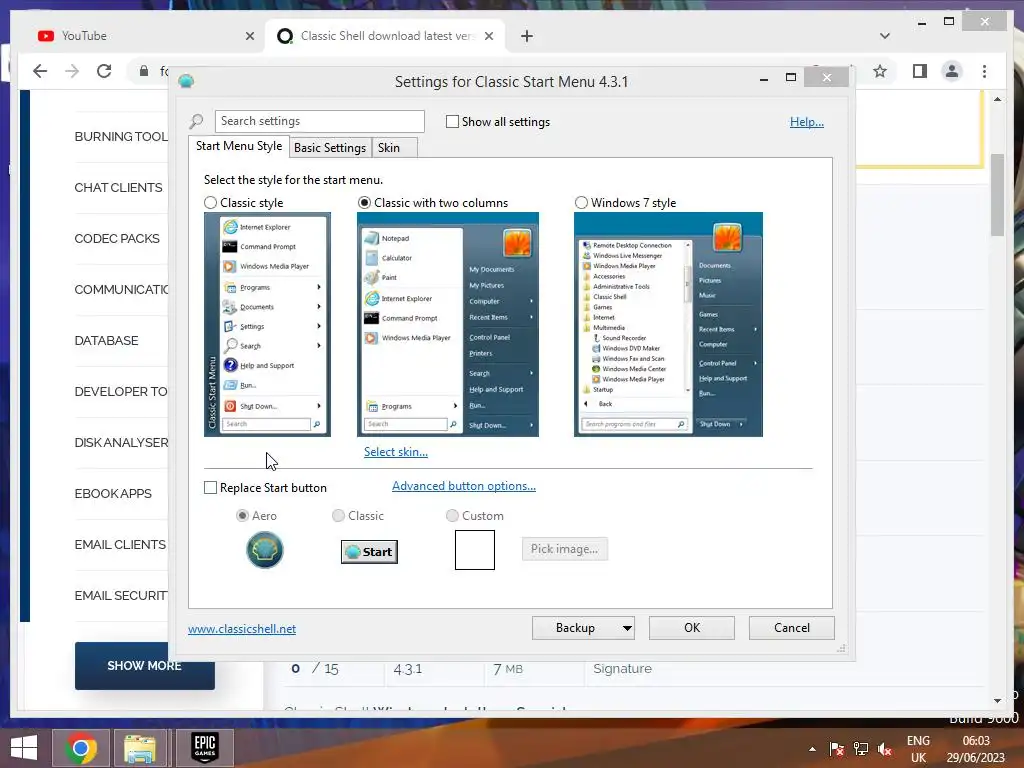Screen dimensions: 1024x768
Task: Click scrollbar down arrow in Chrome page
Action: point(997,701)
